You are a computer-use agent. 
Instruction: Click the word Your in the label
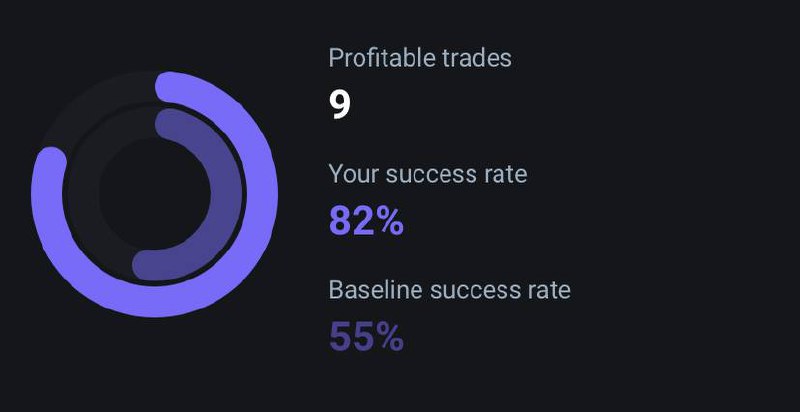click(353, 174)
